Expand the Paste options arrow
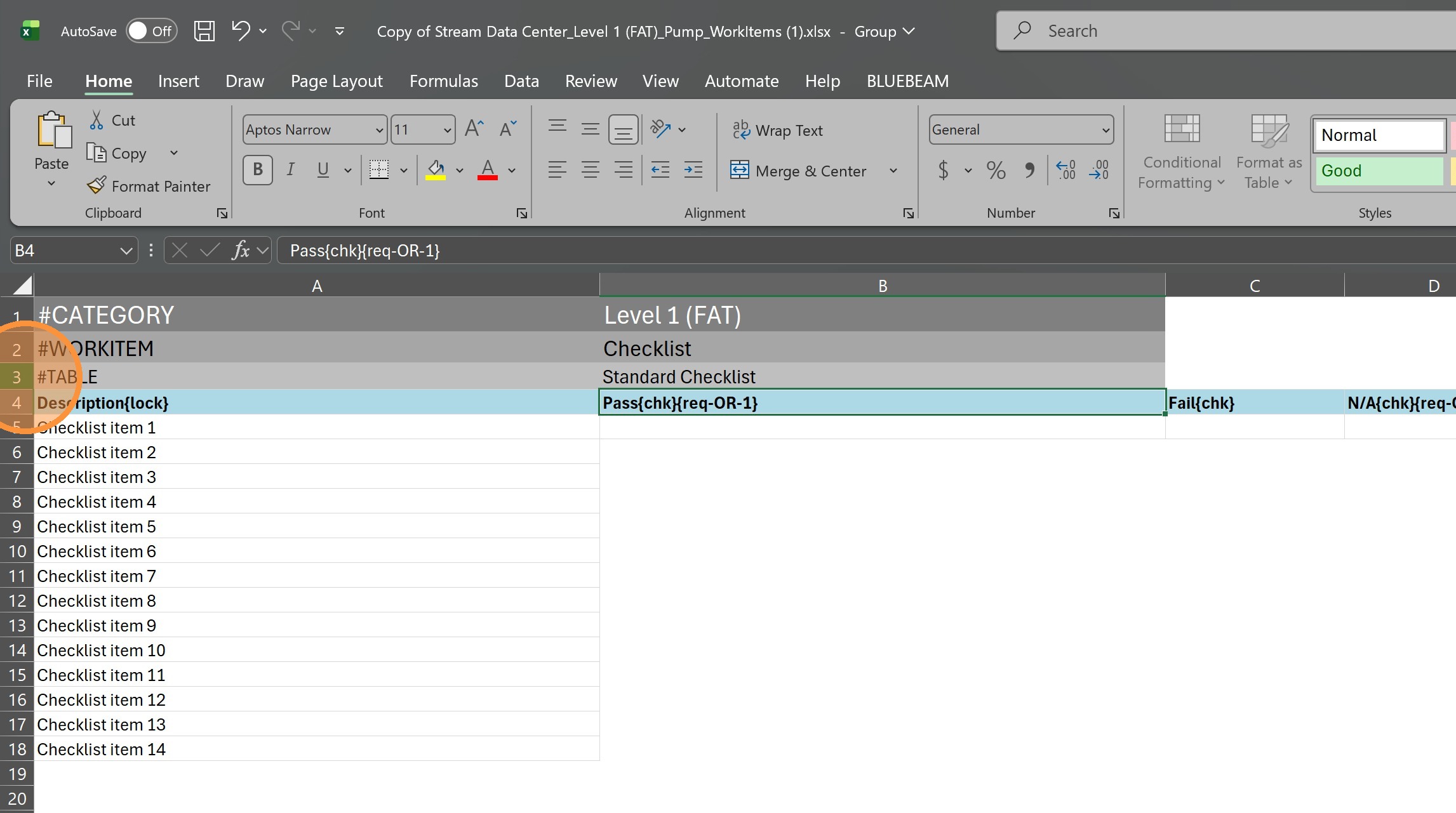This screenshot has height=813, width=1456. (51, 183)
